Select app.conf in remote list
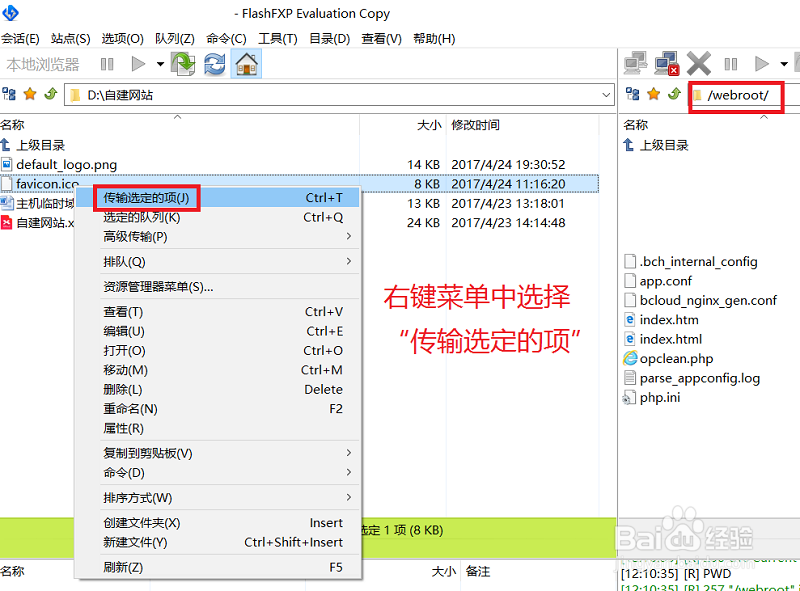Viewport: 800px width, 591px height. (x=658, y=281)
